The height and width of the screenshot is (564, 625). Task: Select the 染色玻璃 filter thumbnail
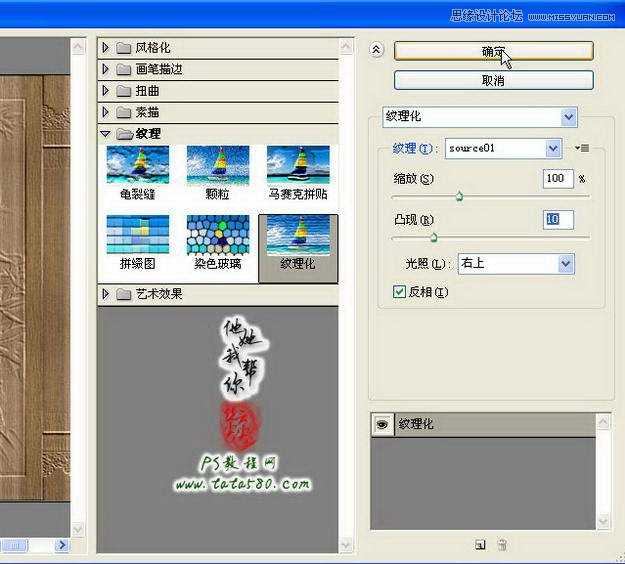(x=218, y=234)
